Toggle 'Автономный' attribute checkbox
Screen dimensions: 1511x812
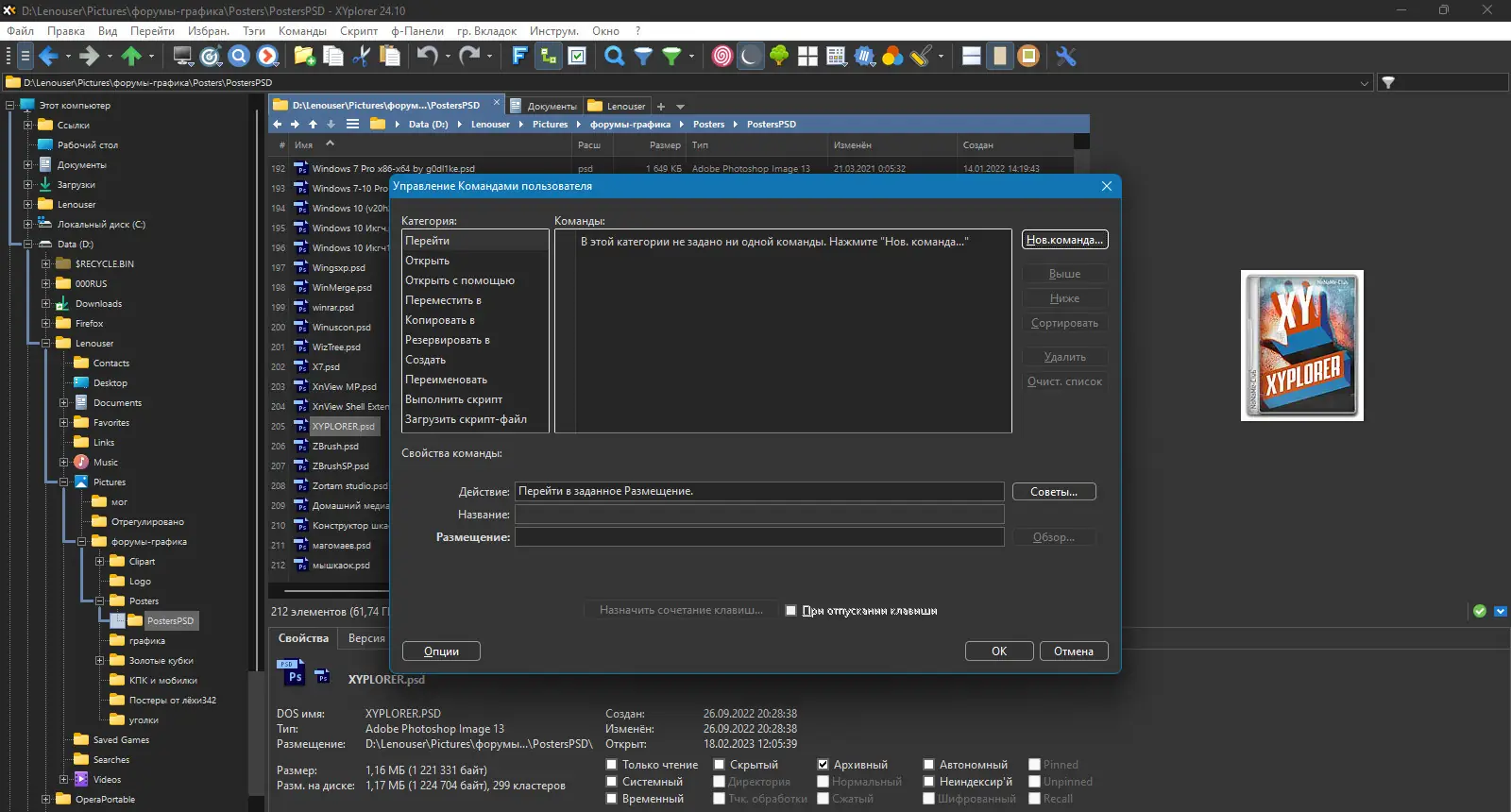(x=928, y=765)
